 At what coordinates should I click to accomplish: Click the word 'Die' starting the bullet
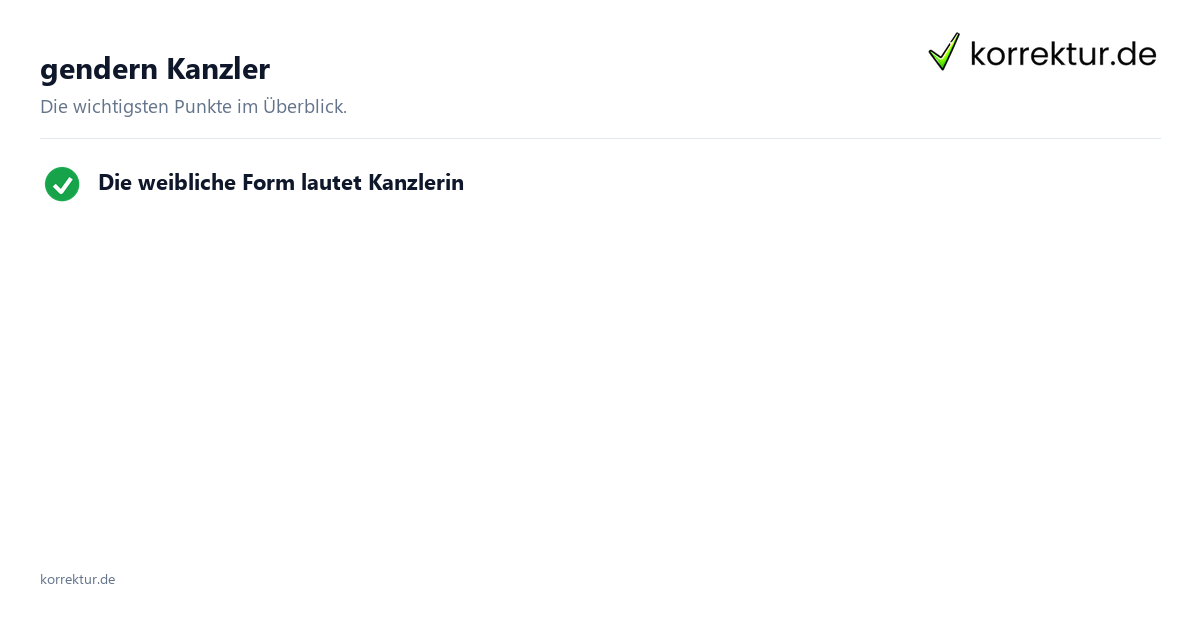point(115,183)
